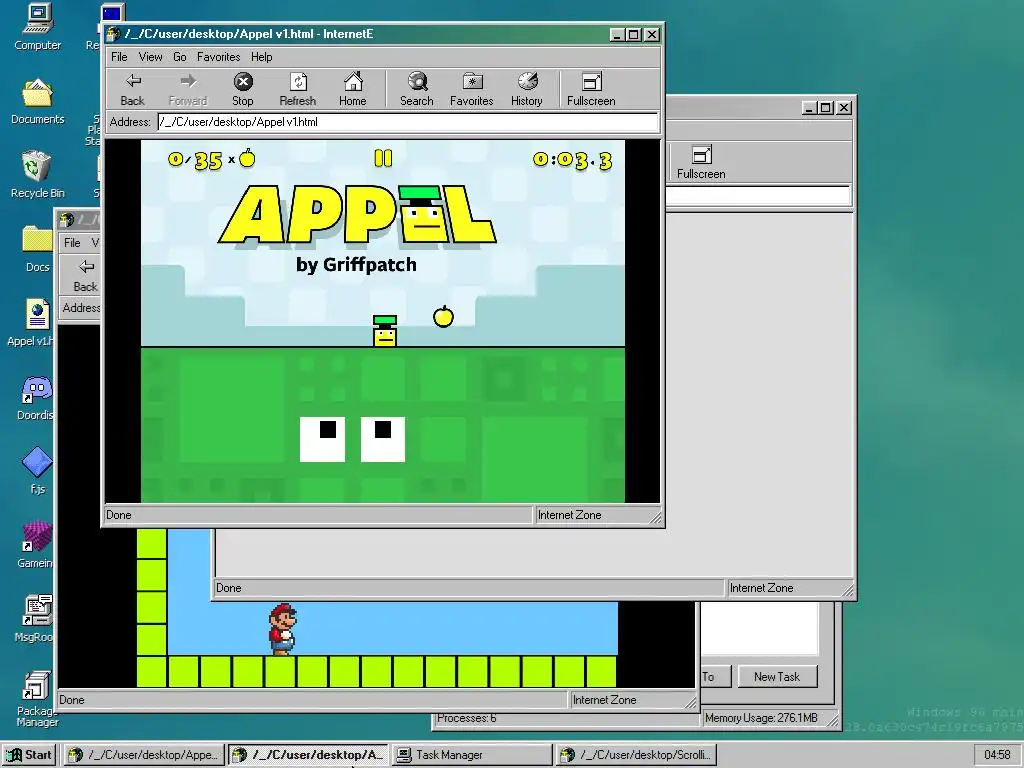Open the File menu in Appel browser
Image resolution: width=1024 pixels, height=768 pixels.
pyautogui.click(x=120, y=57)
